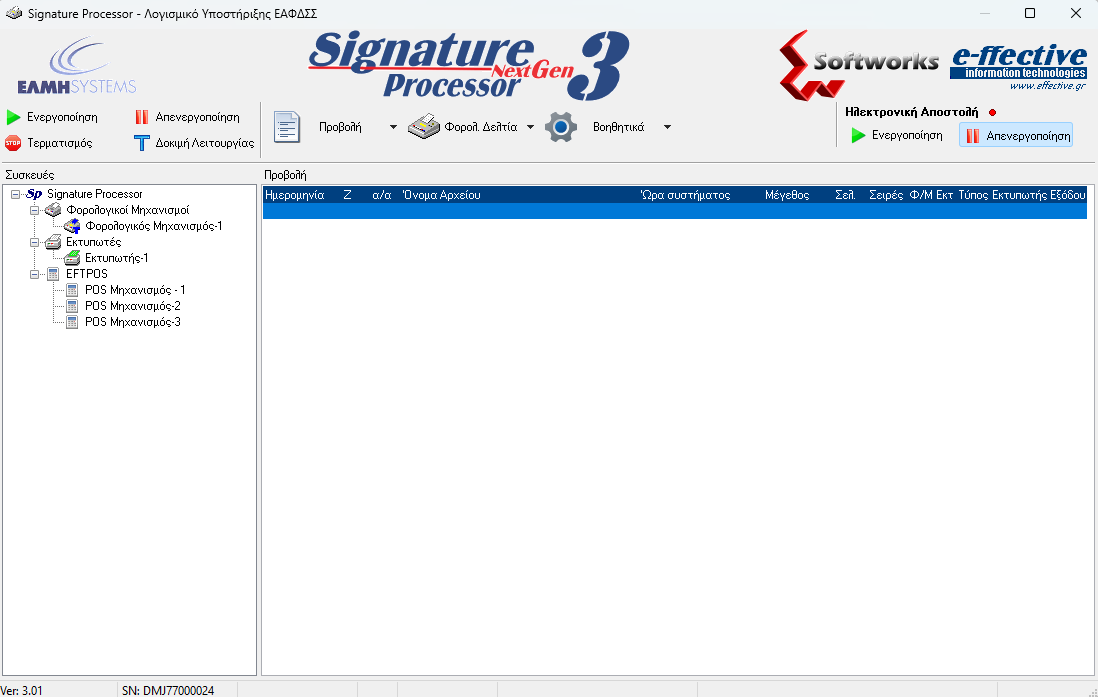The image size is (1098, 697).
Task: Click the Softworks logo
Action: click(x=858, y=64)
